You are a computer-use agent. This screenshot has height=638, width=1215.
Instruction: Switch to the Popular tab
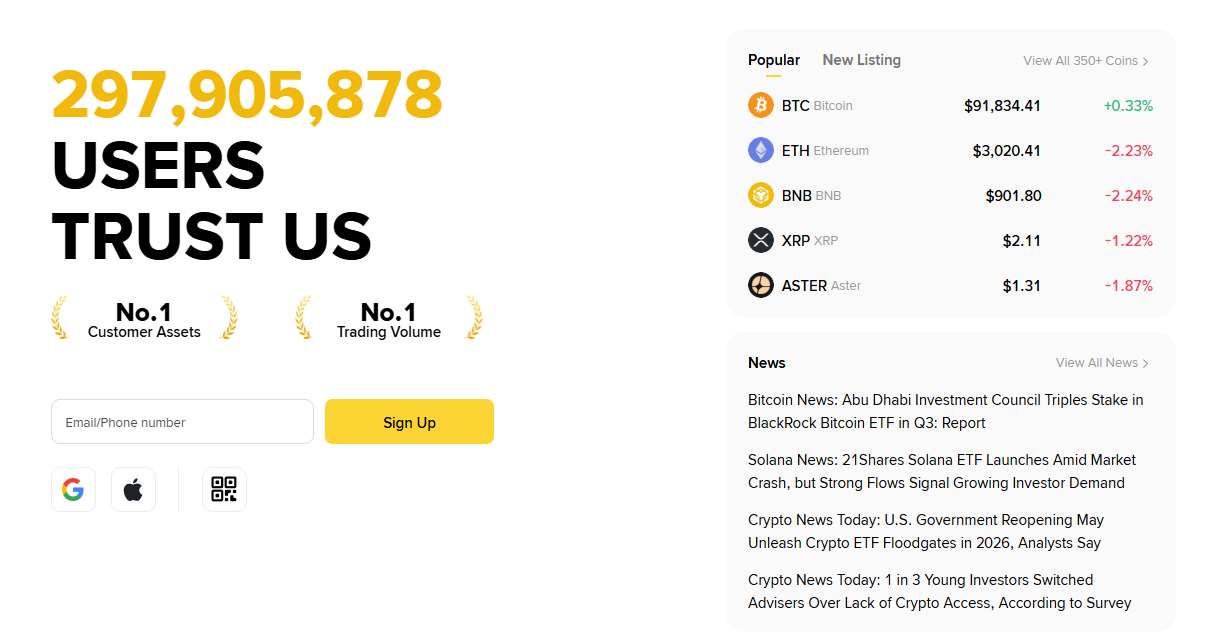[x=773, y=60]
